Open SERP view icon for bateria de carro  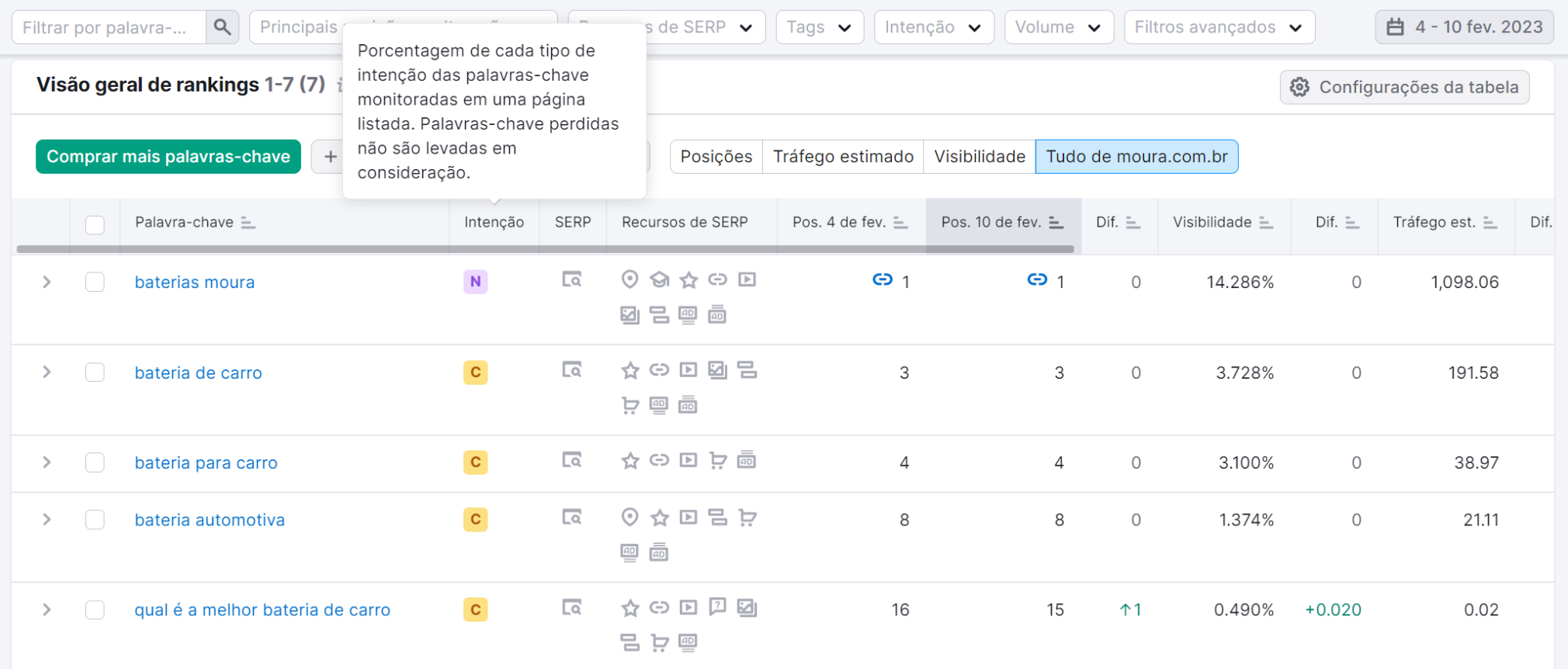tap(572, 369)
